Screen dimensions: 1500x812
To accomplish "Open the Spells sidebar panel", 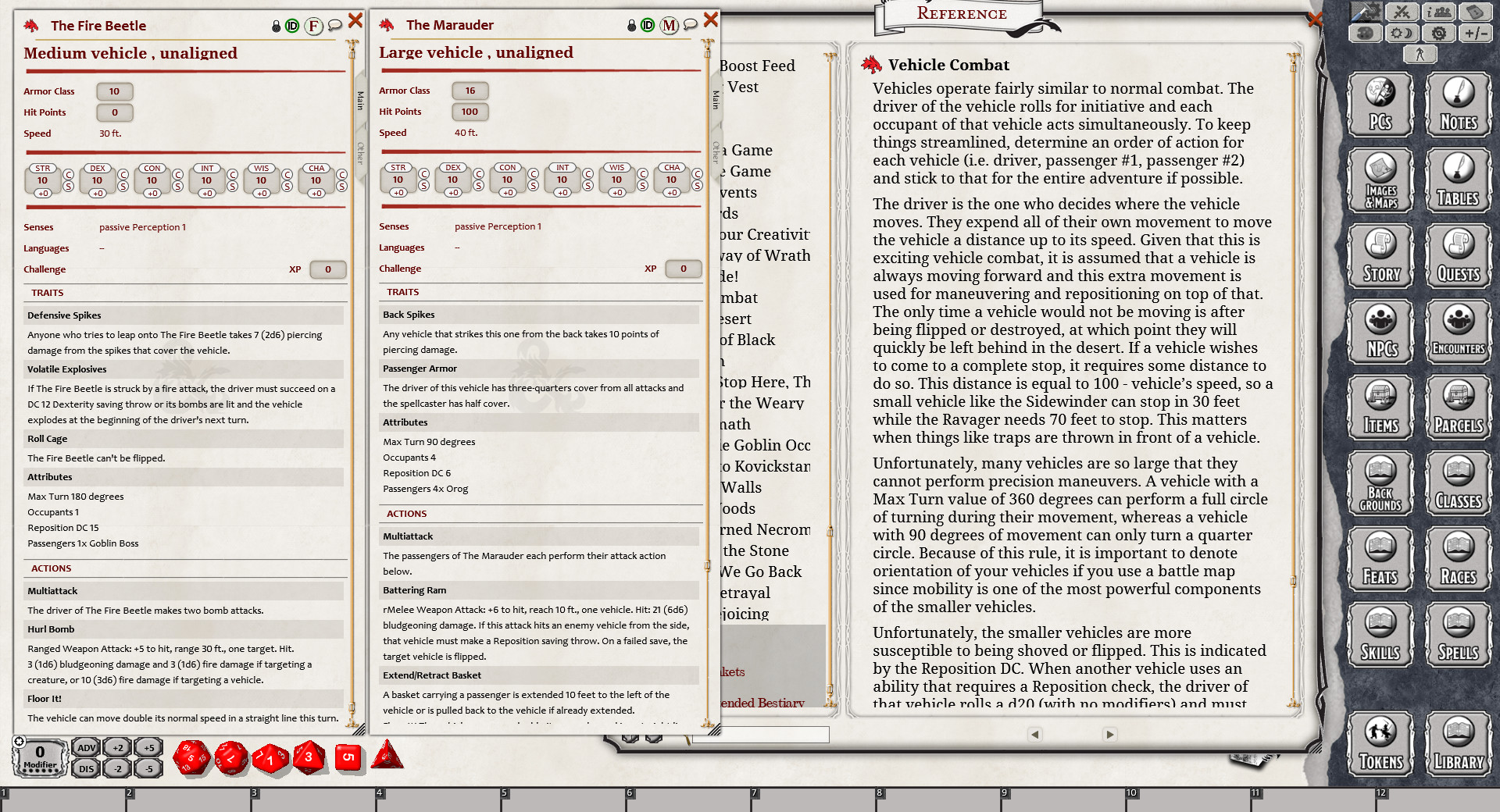I will (1458, 634).
